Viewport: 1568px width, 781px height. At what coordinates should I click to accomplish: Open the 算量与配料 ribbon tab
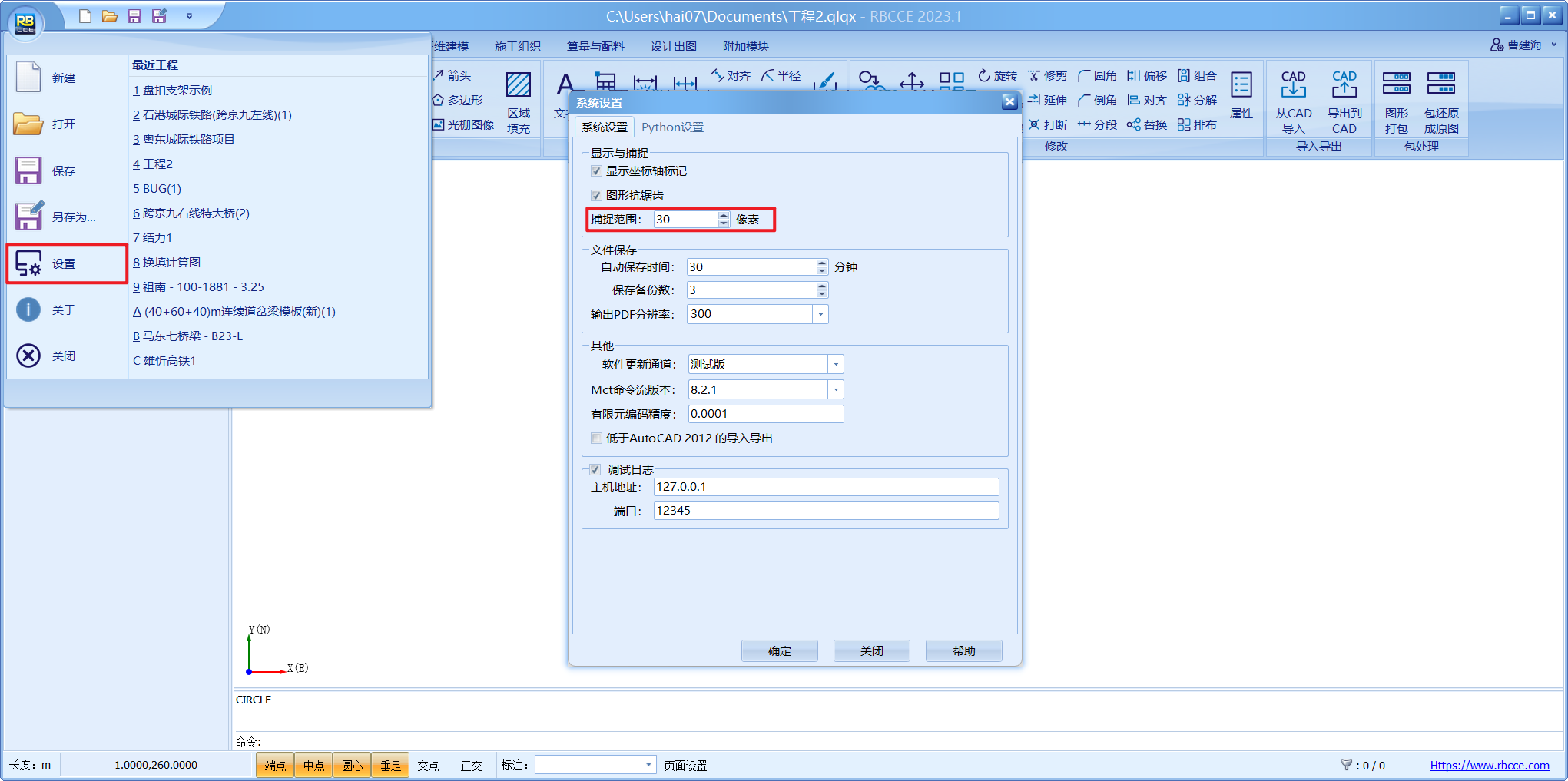click(x=595, y=47)
